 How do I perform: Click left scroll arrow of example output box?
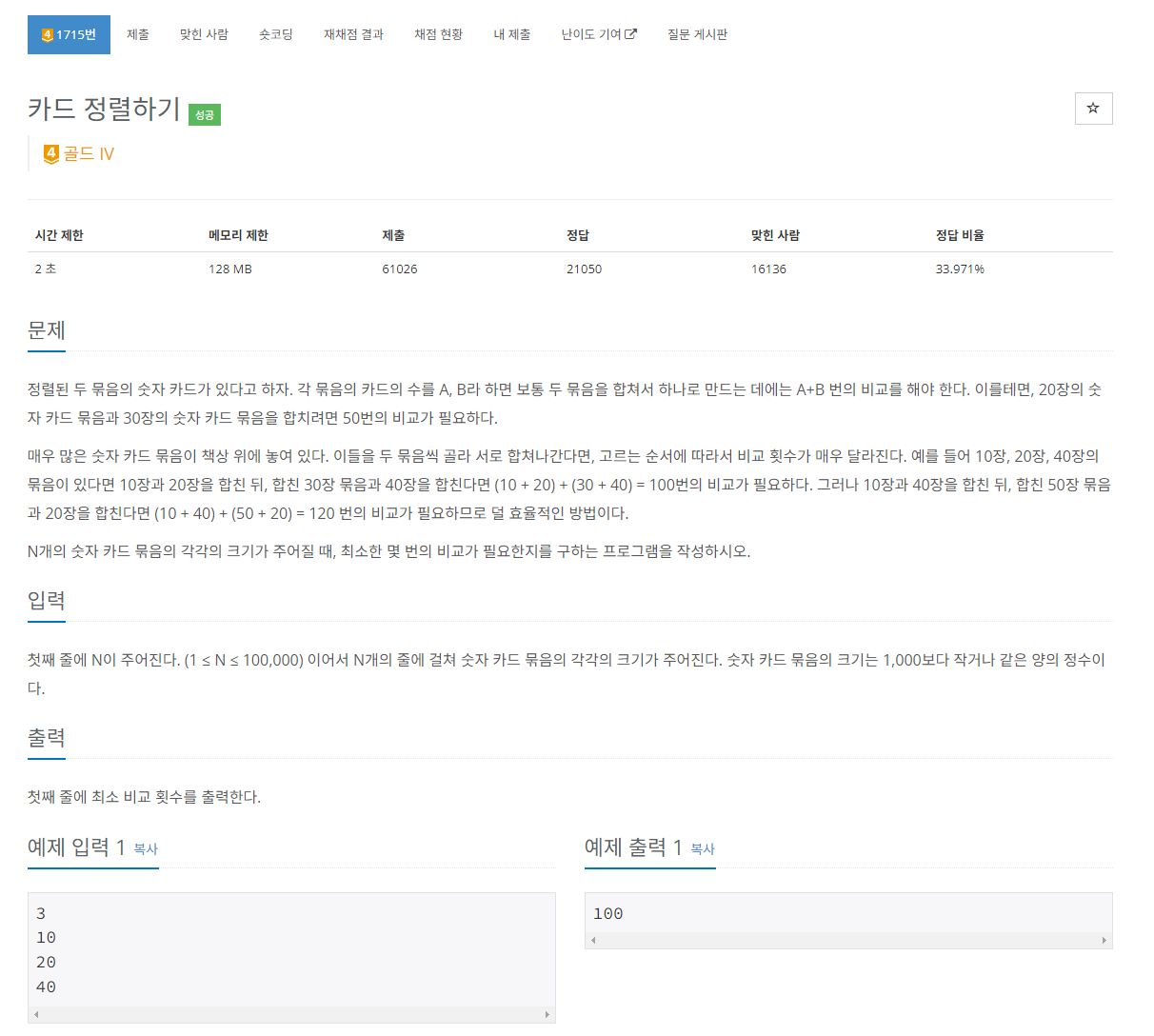593,941
